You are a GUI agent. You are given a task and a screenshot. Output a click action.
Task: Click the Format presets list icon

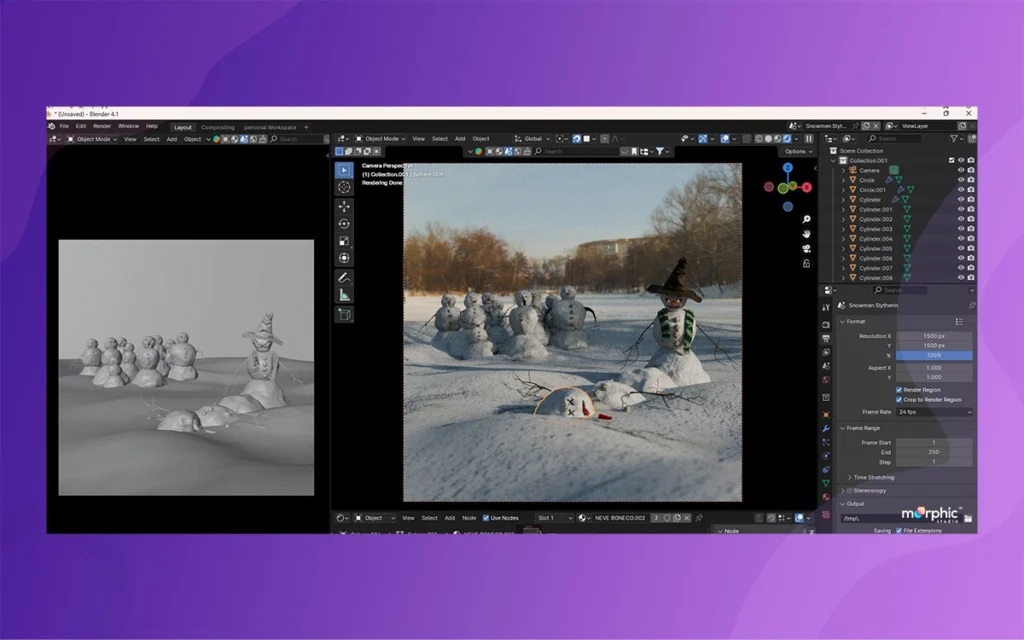click(959, 321)
